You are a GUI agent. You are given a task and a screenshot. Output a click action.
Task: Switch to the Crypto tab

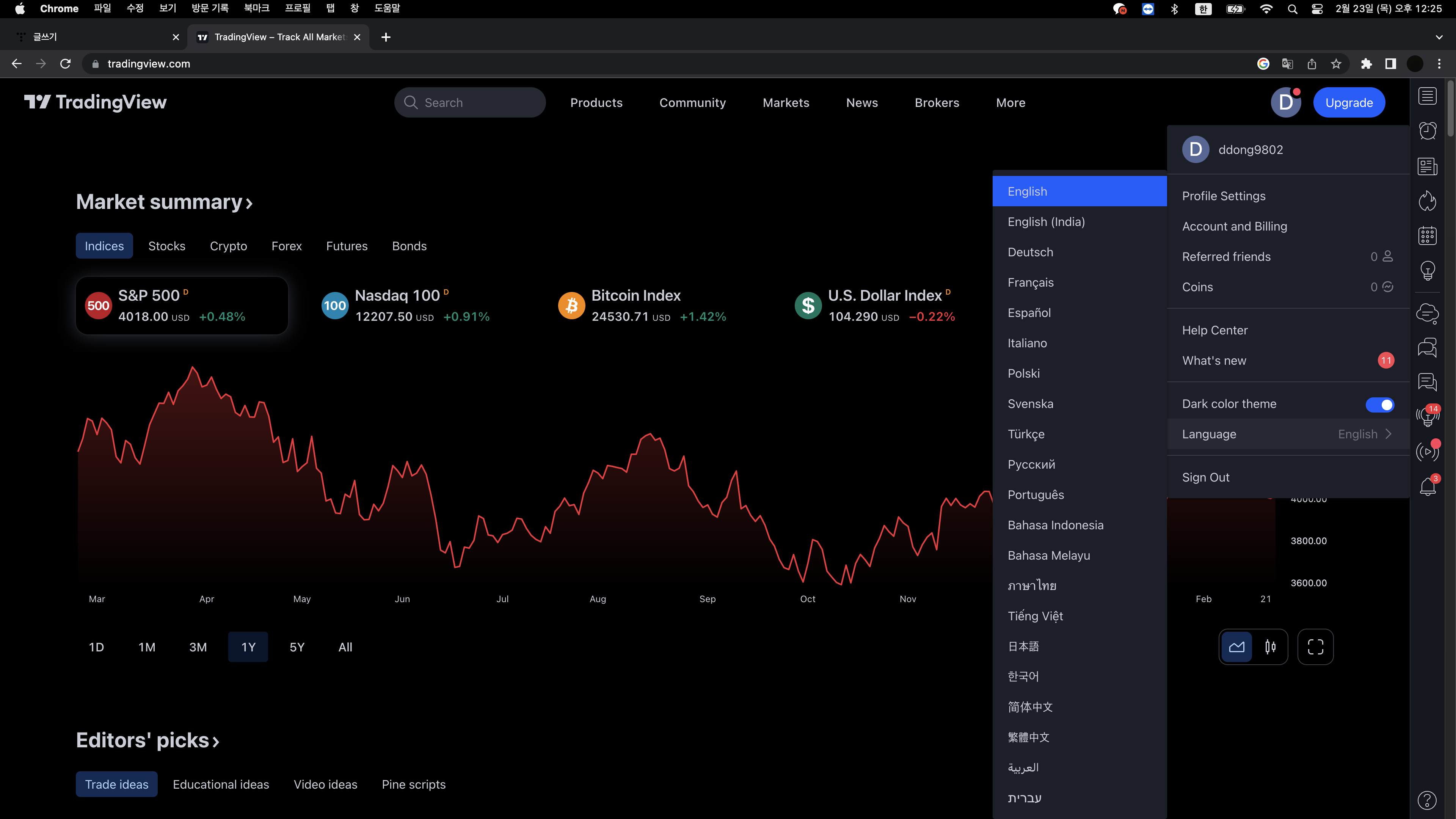point(228,246)
